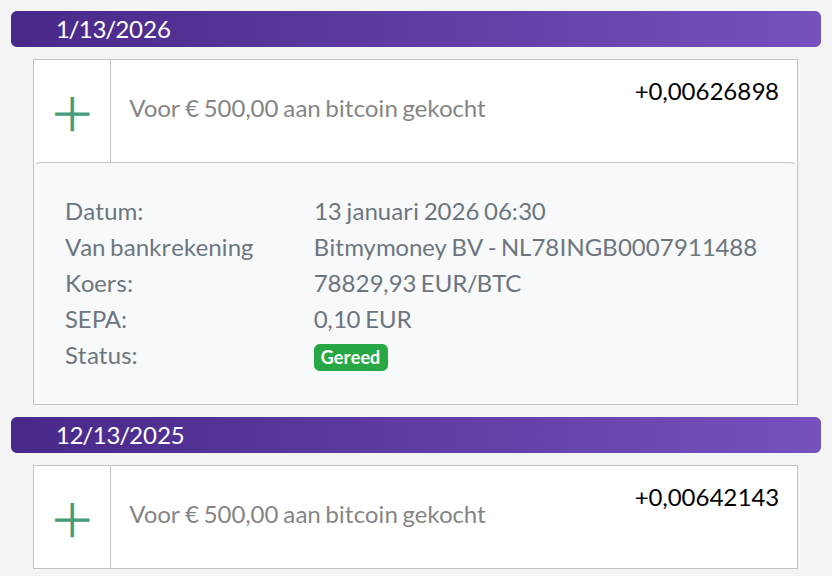The image size is (832, 576).
Task: Click the Datum label
Action: pos(104,212)
